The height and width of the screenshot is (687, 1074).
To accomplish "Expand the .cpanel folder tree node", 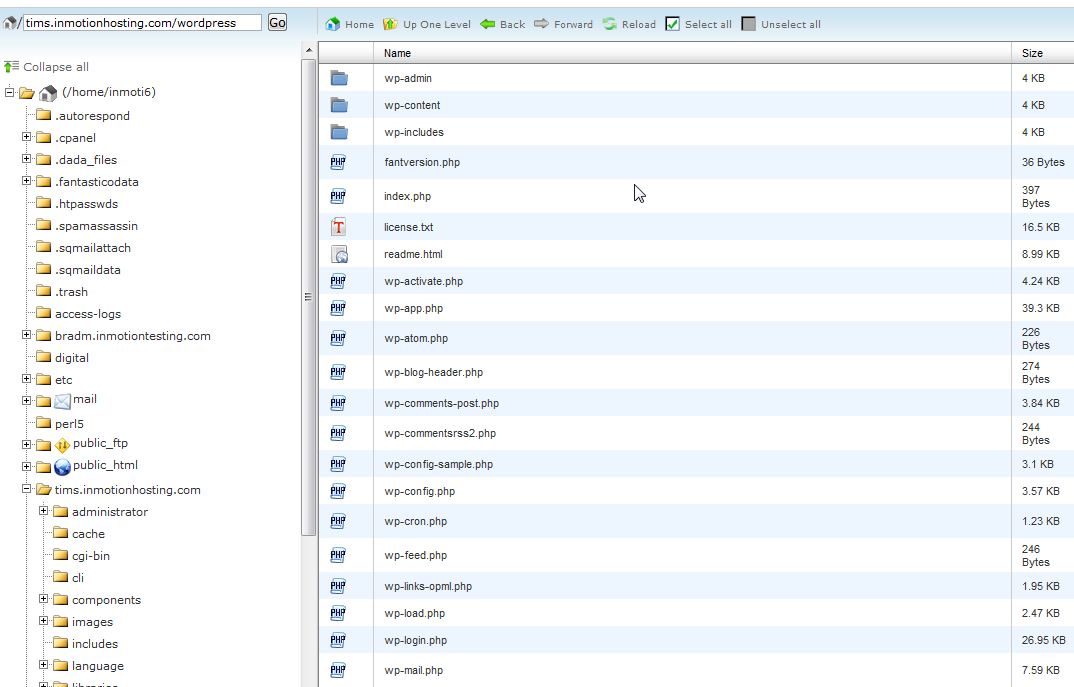I will coord(27,138).
